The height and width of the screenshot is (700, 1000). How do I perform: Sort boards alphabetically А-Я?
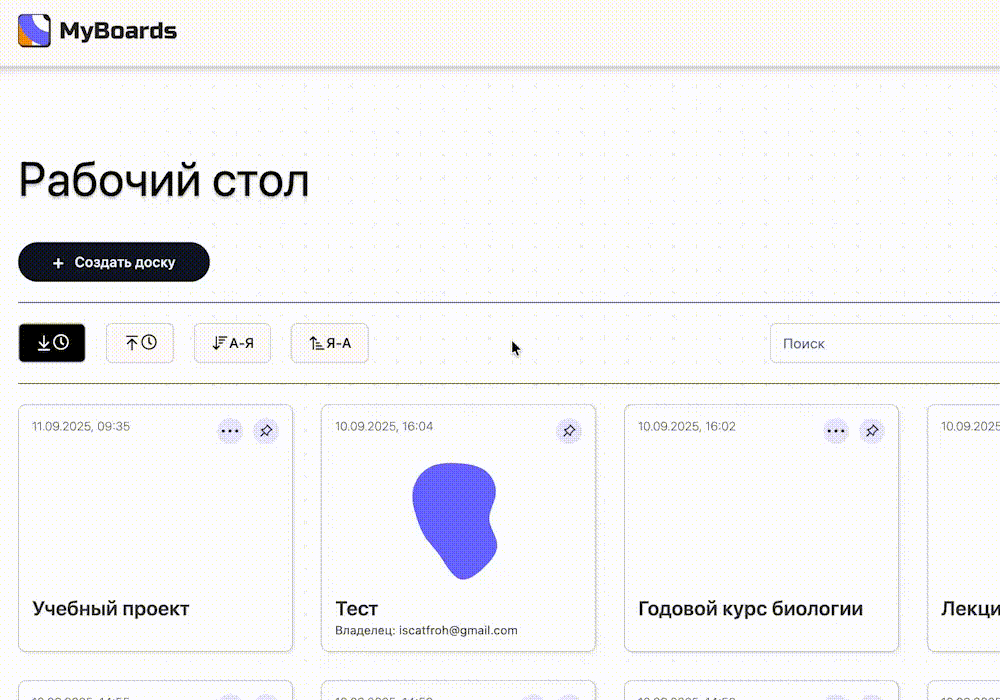[232, 343]
